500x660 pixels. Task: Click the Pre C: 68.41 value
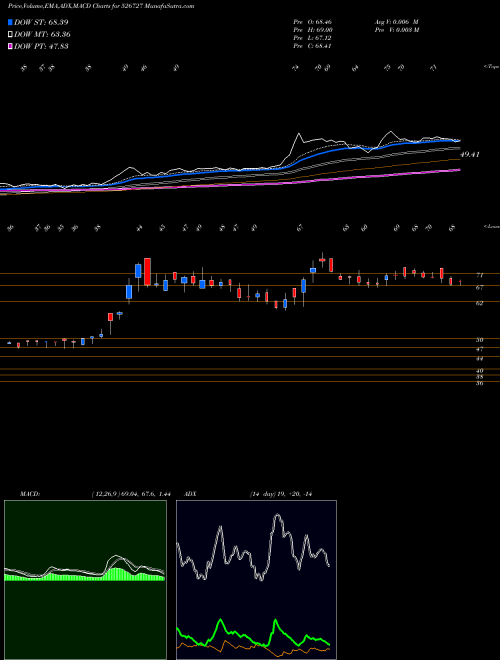[312, 46]
